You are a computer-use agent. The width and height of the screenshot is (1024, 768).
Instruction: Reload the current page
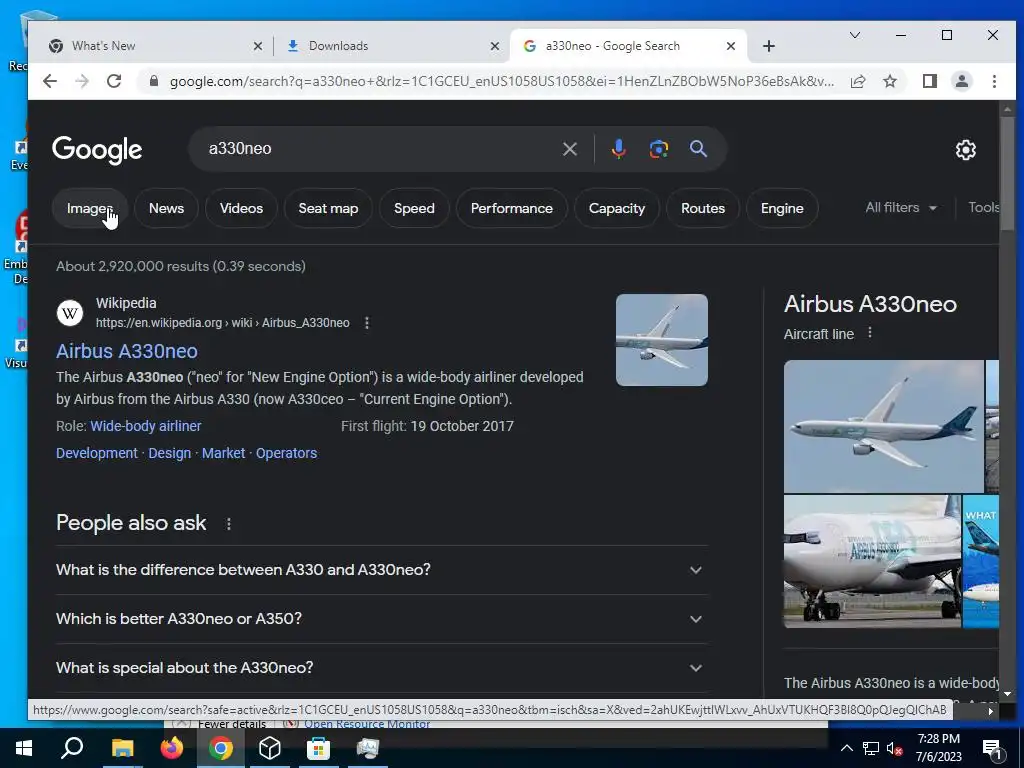click(114, 81)
